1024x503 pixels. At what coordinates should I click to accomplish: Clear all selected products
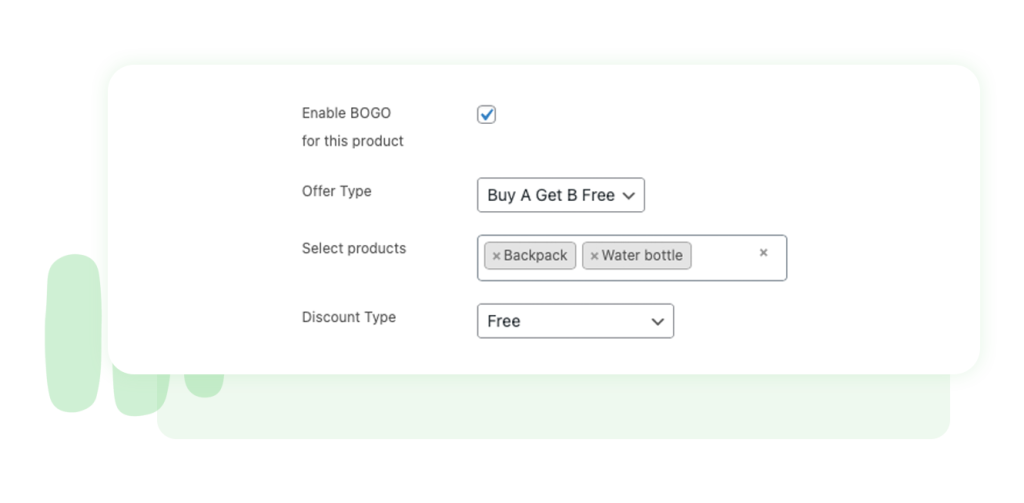(x=763, y=253)
